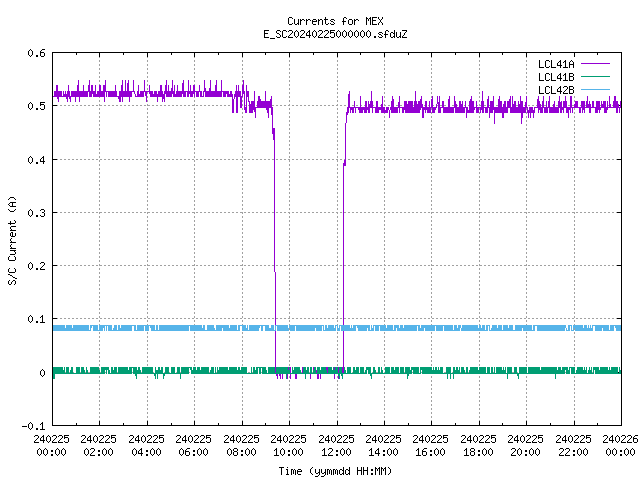Image resolution: width=640 pixels, height=480 pixels.
Task: Click the 08:00 x-axis tick label
Action: coord(241,452)
